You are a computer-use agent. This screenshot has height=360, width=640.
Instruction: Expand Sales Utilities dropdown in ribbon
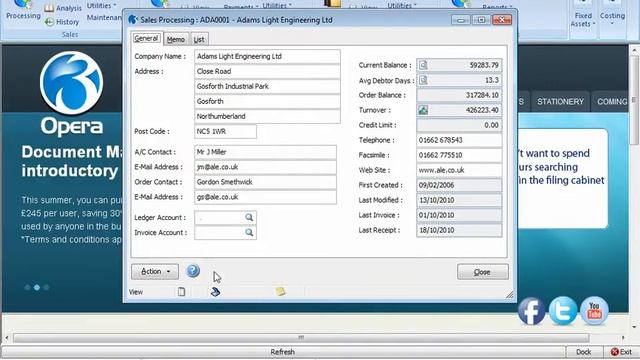(101, 6)
